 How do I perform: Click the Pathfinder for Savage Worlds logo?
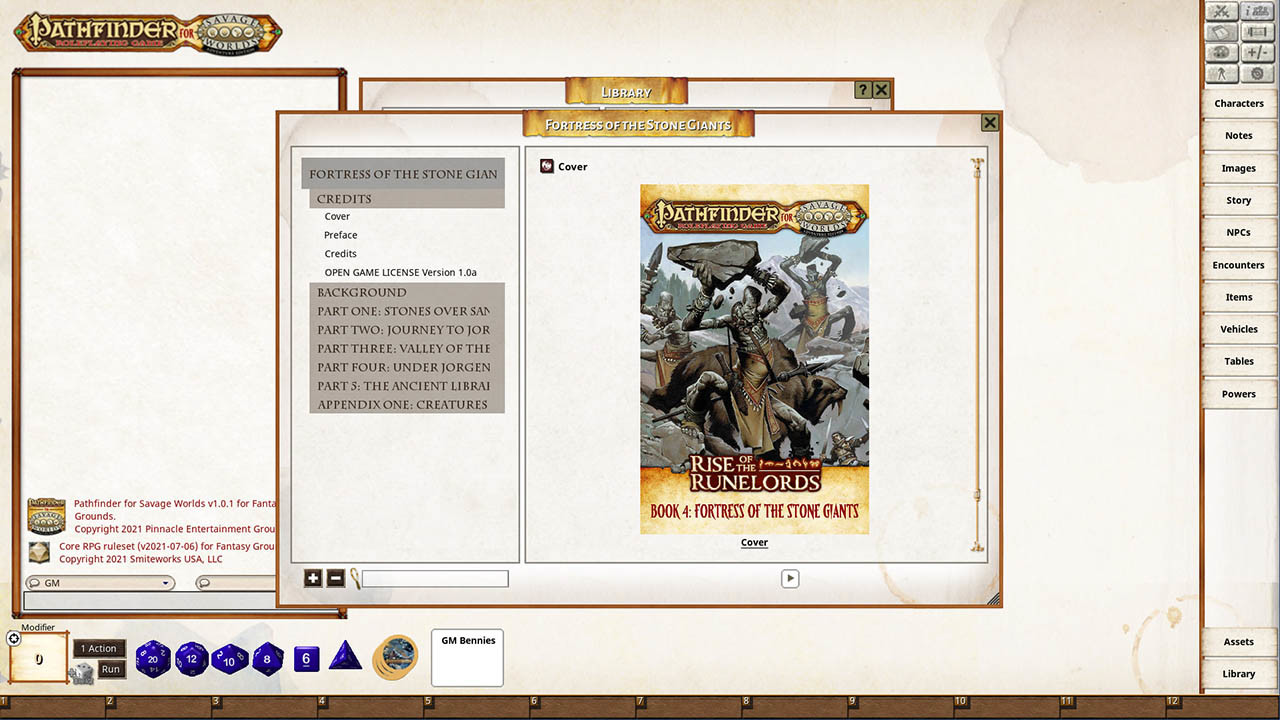click(148, 32)
